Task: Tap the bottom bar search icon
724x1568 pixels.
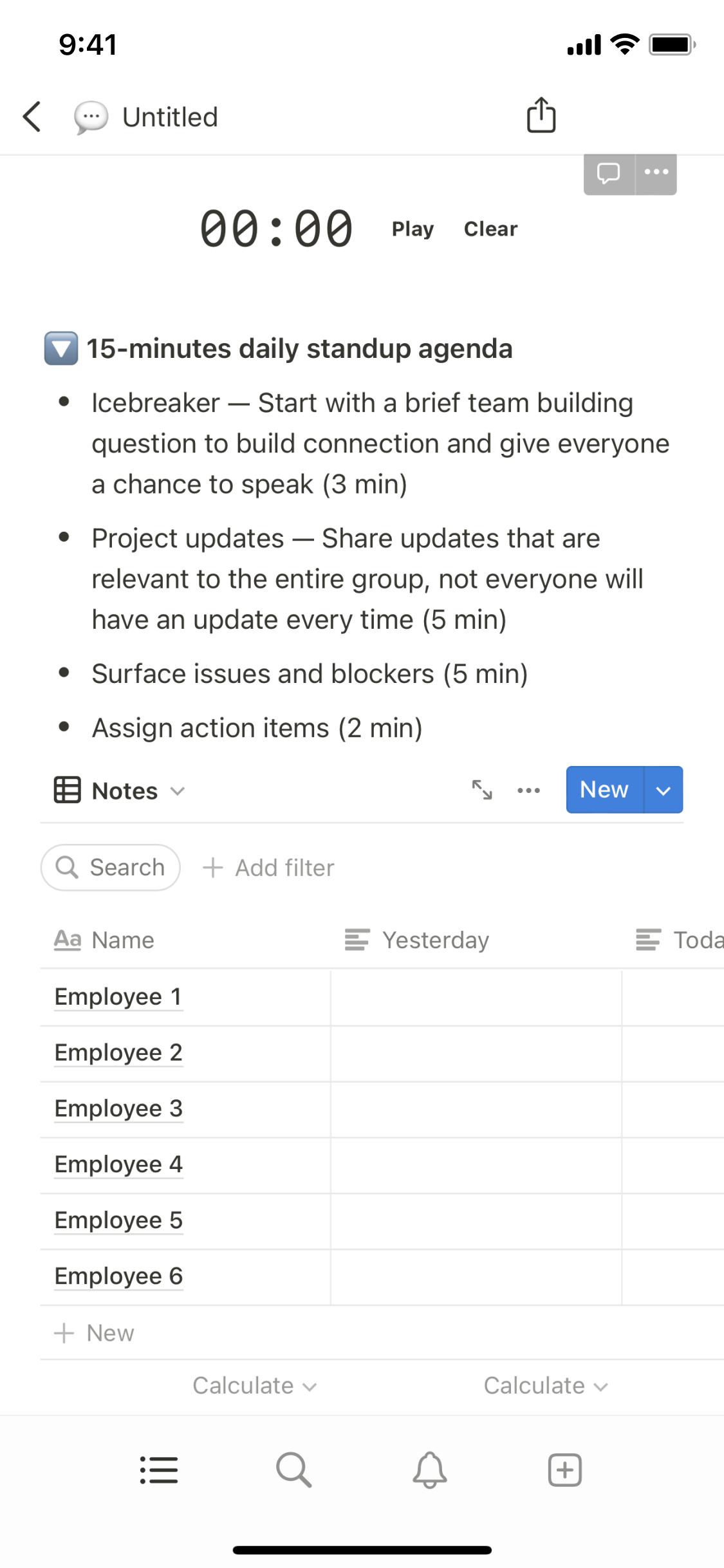Action: 294,1470
